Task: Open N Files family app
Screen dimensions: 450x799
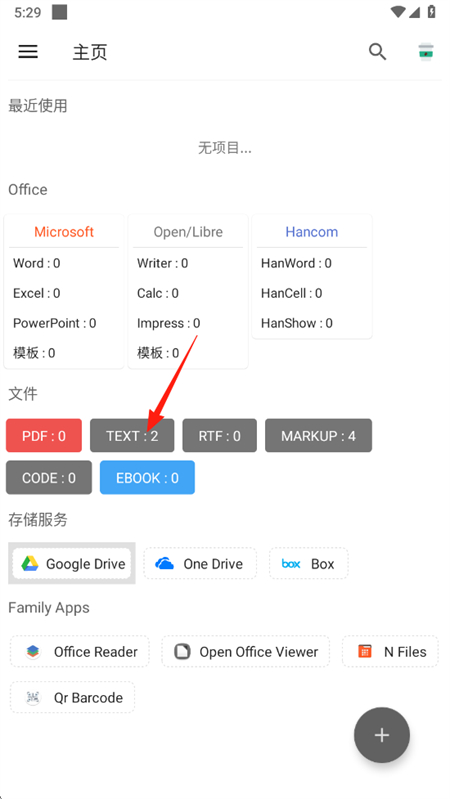Action: point(390,651)
